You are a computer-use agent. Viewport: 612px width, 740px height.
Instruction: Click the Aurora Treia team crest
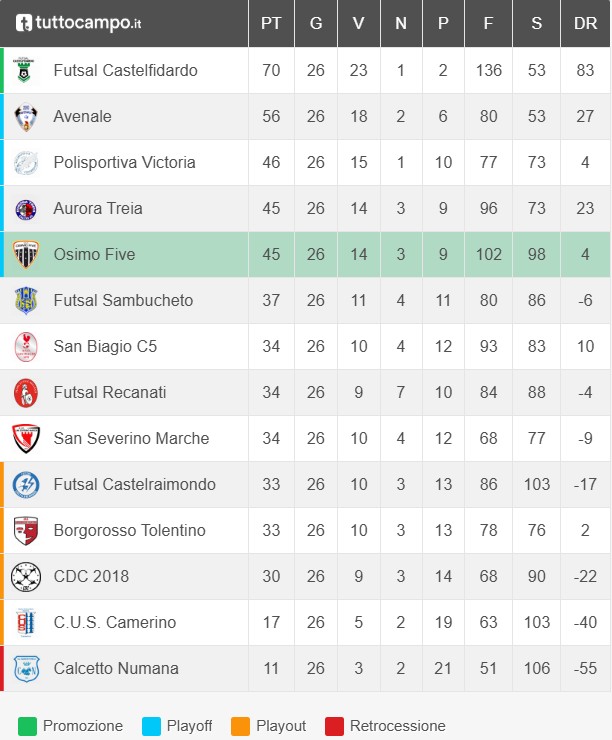point(24,209)
